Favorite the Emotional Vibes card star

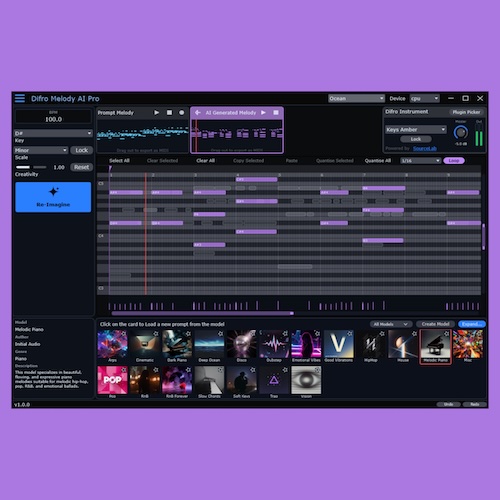pos(318,333)
